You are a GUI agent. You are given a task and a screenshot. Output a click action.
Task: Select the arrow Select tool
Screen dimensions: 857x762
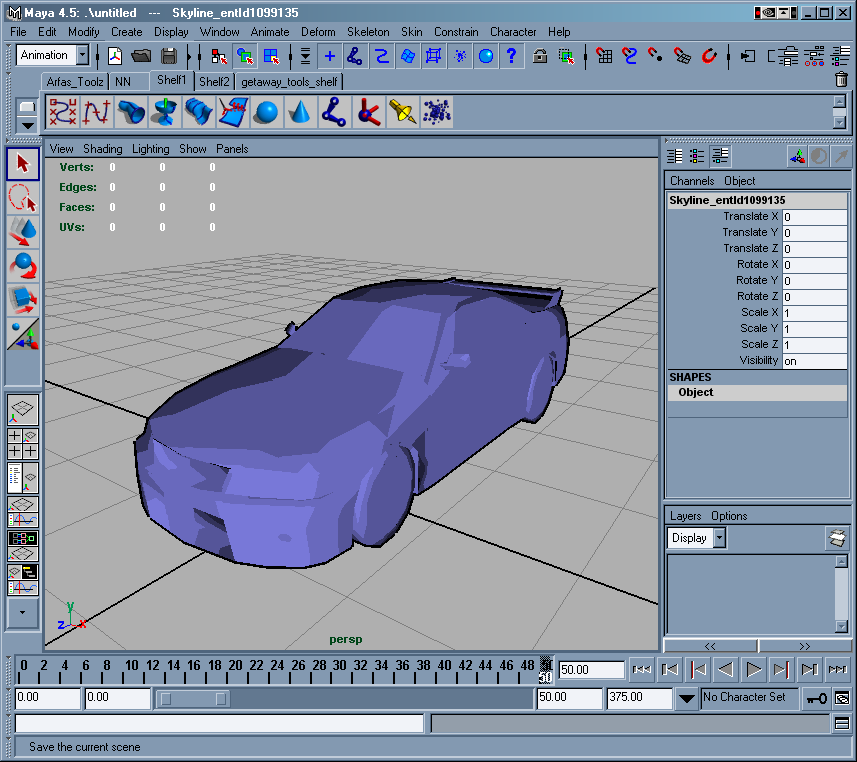(x=23, y=163)
